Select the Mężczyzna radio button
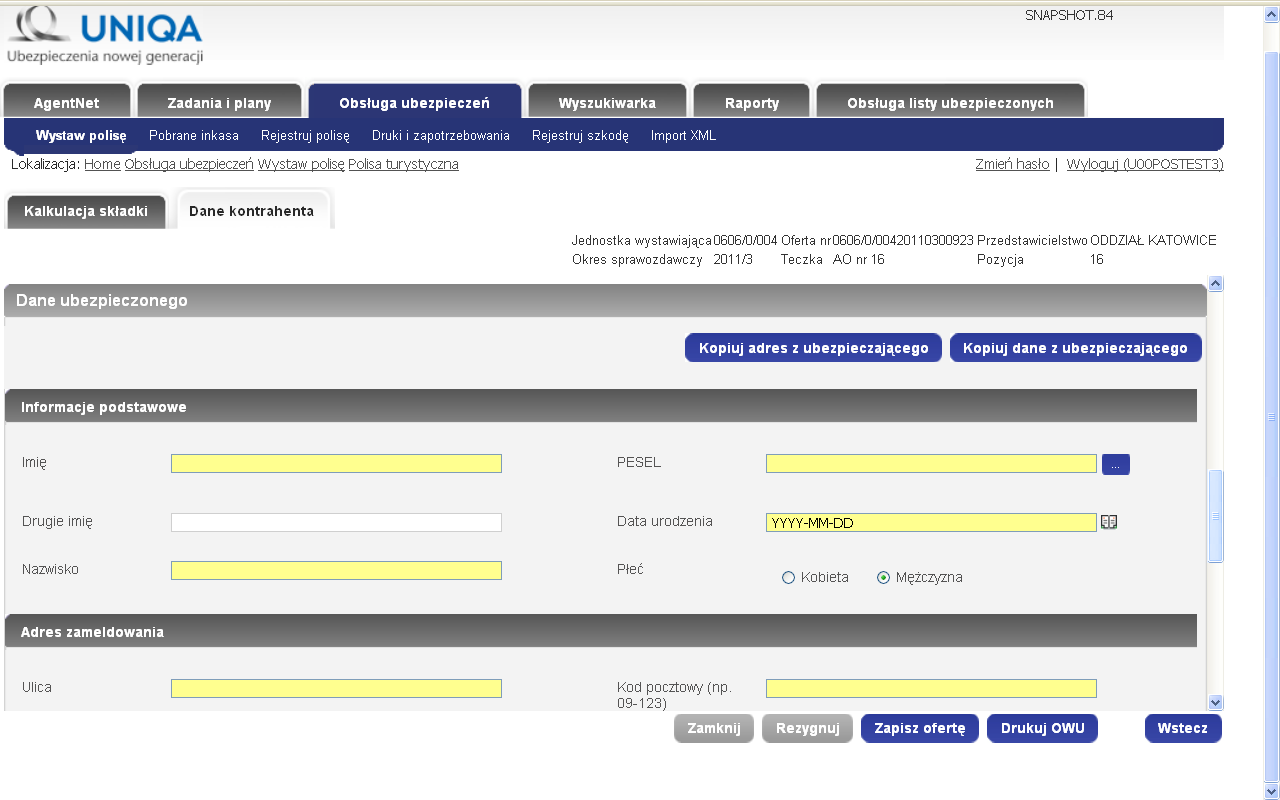 (883, 577)
